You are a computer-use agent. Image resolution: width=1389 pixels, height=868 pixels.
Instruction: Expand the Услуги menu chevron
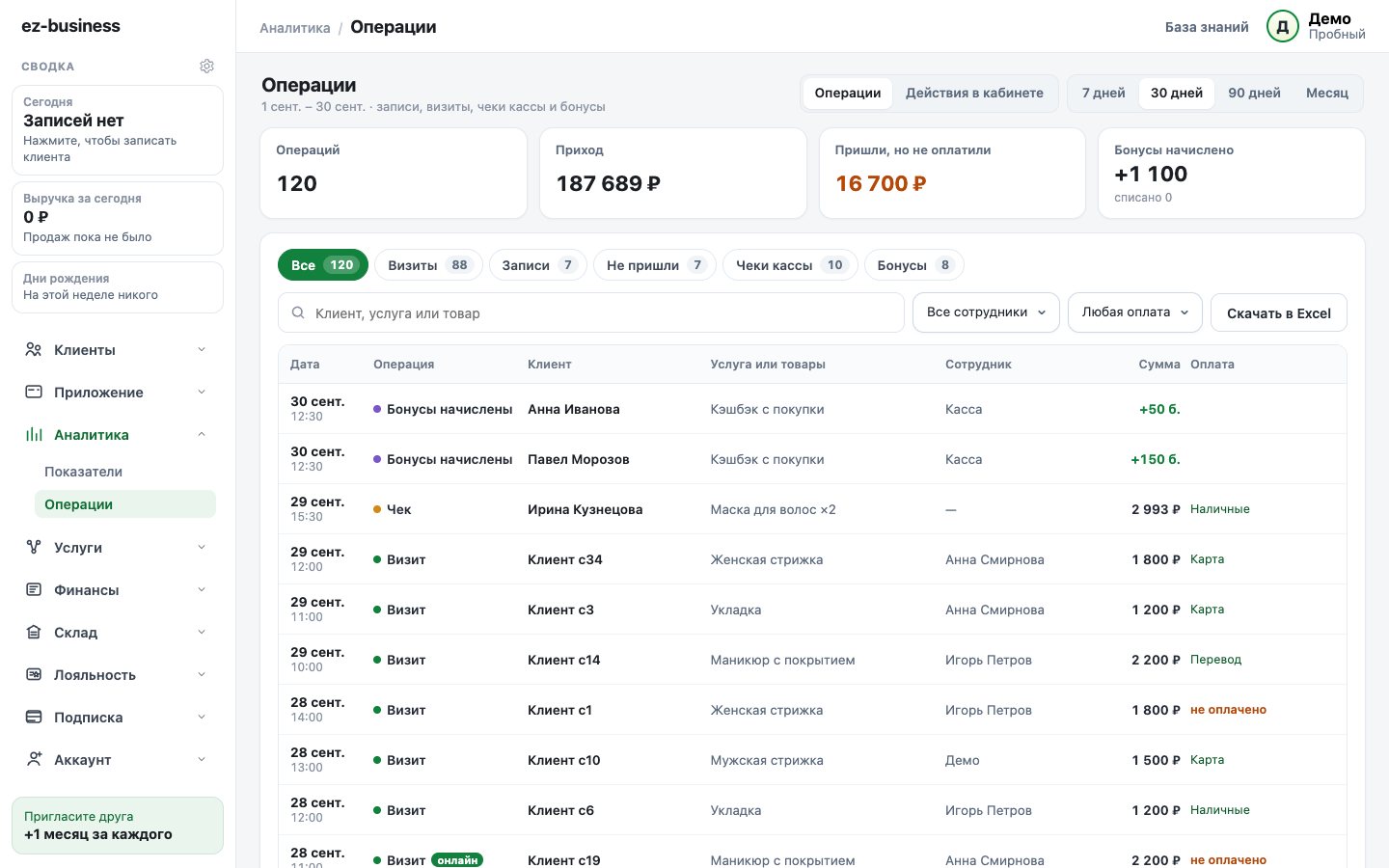pos(202,548)
